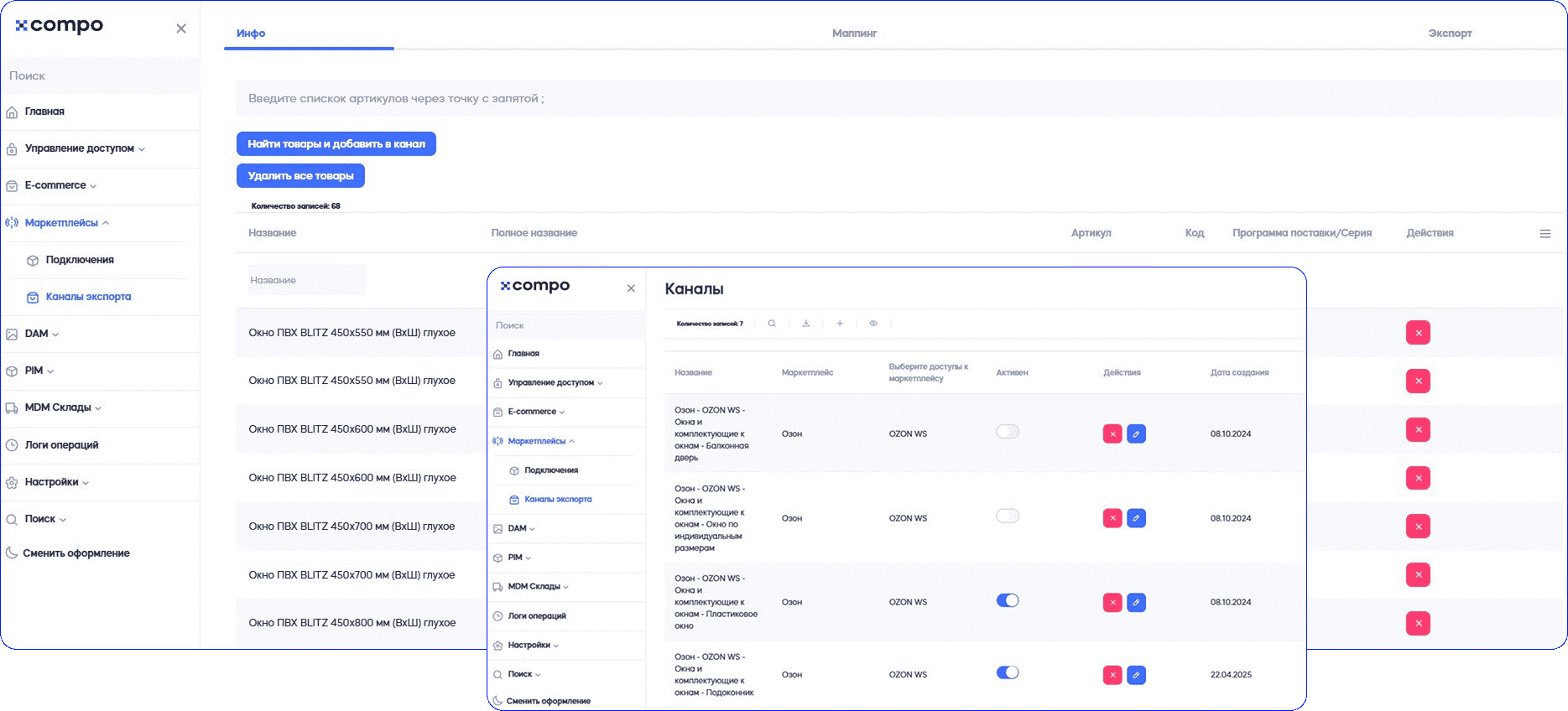Open the table columns hamburger menu

pyautogui.click(x=1545, y=234)
